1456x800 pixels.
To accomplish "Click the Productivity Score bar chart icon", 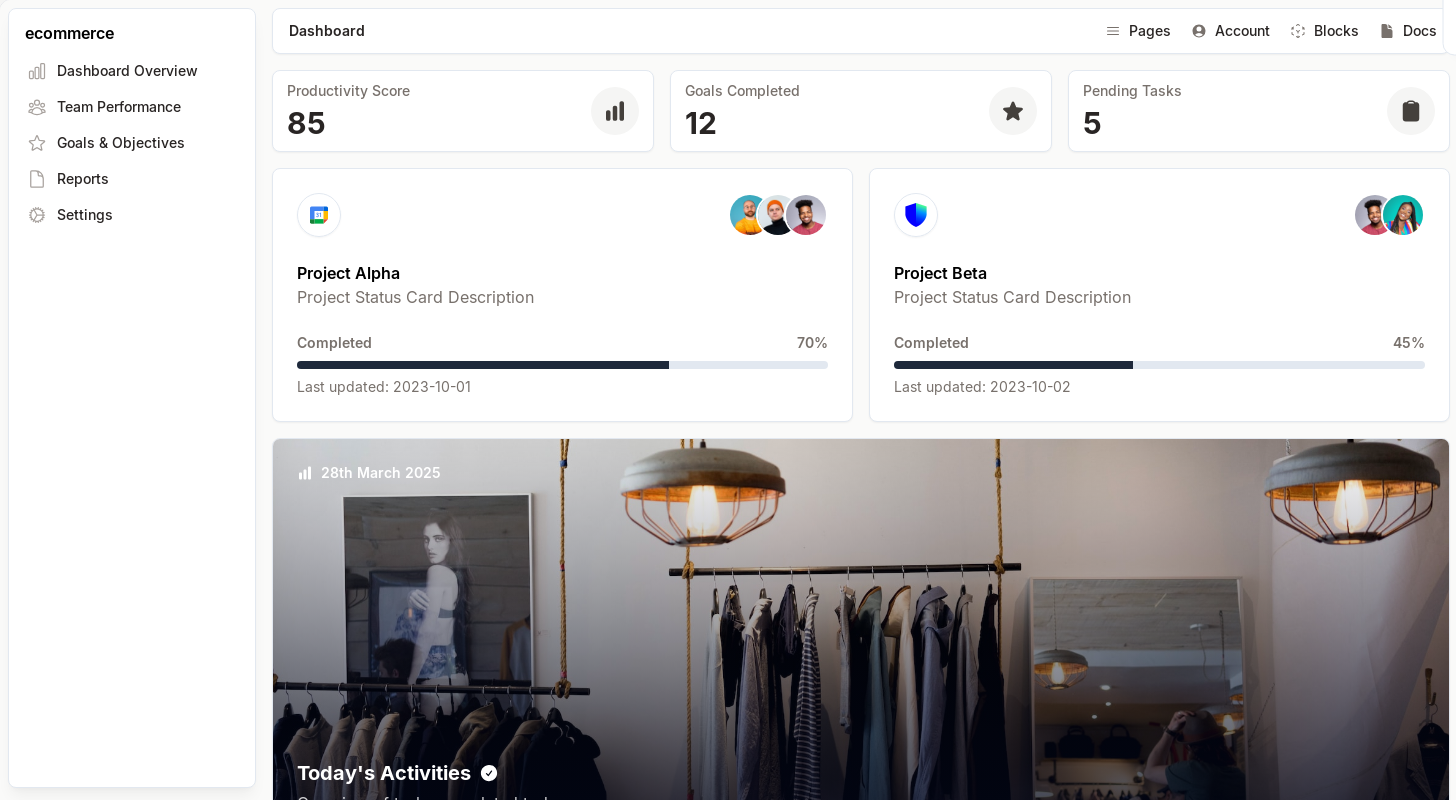I will [x=614, y=111].
